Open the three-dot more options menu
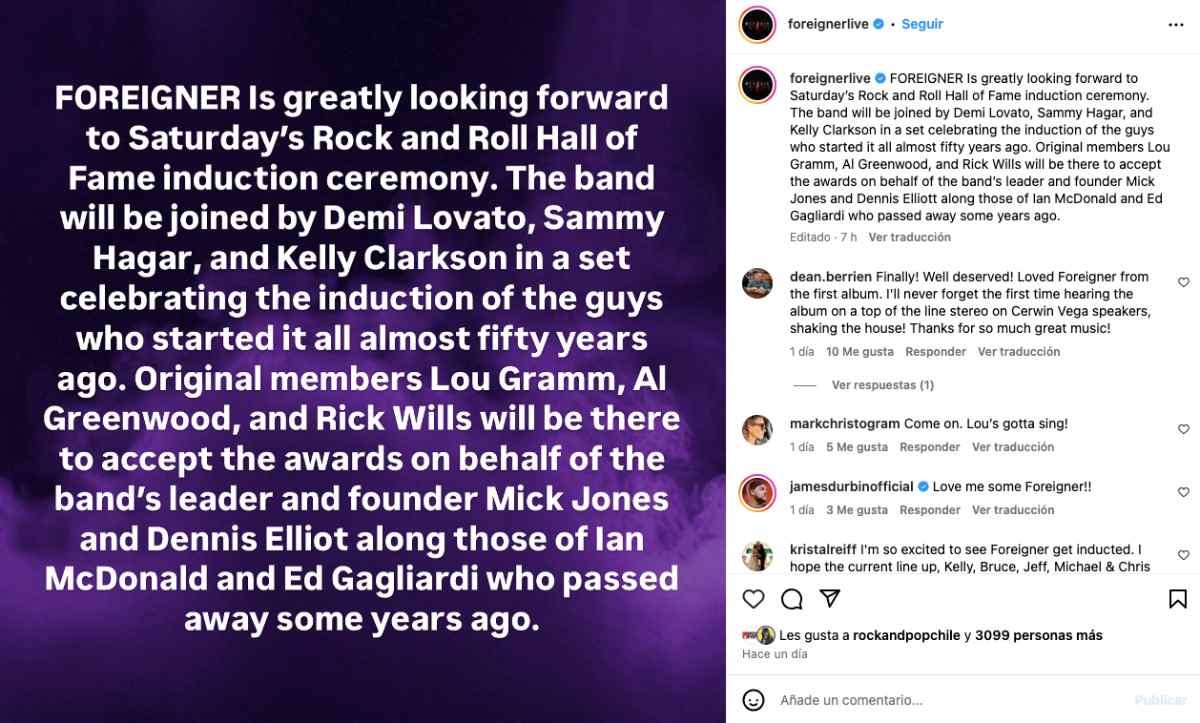The width and height of the screenshot is (1200, 723). [1176, 25]
